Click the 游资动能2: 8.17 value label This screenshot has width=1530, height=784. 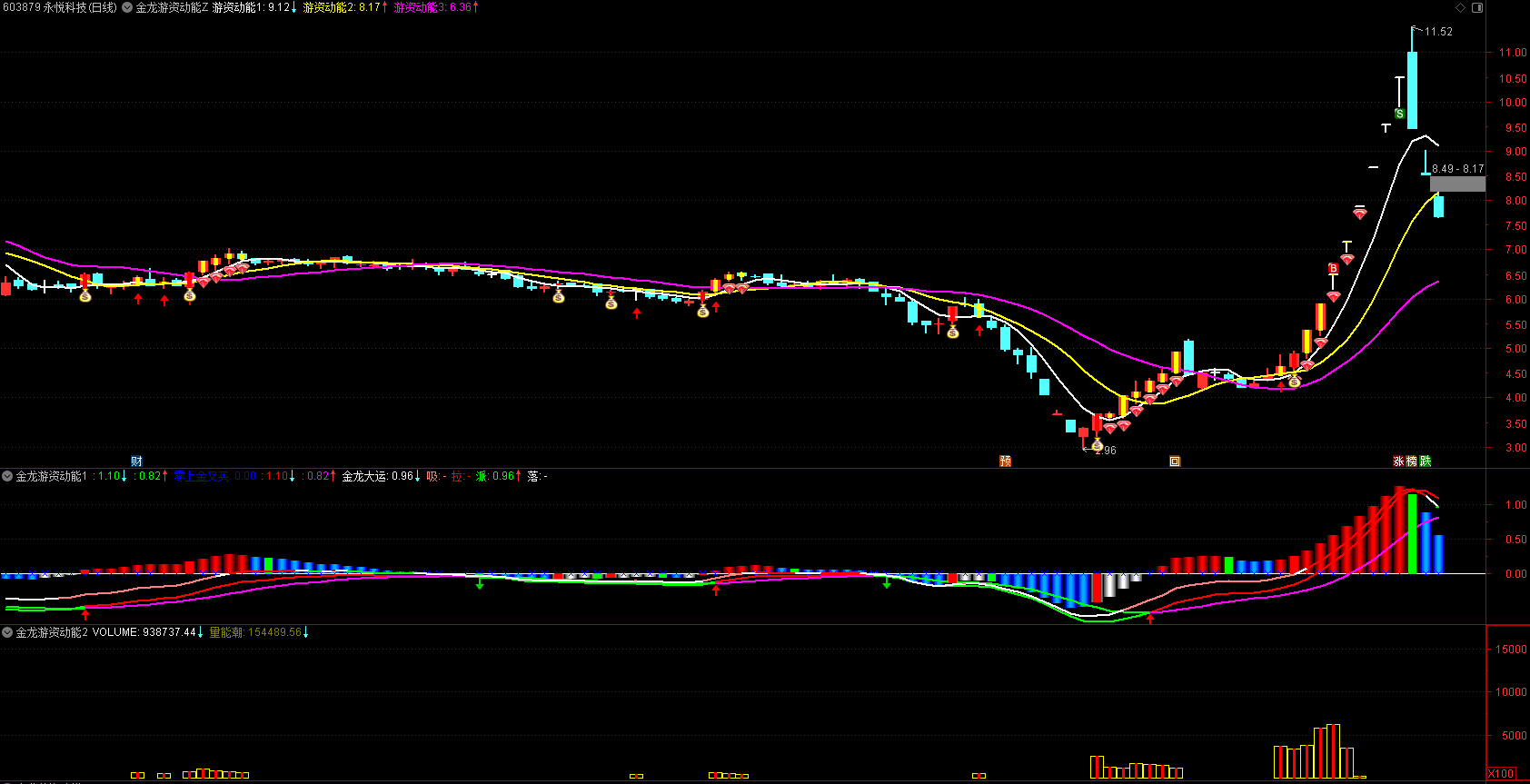point(345,7)
